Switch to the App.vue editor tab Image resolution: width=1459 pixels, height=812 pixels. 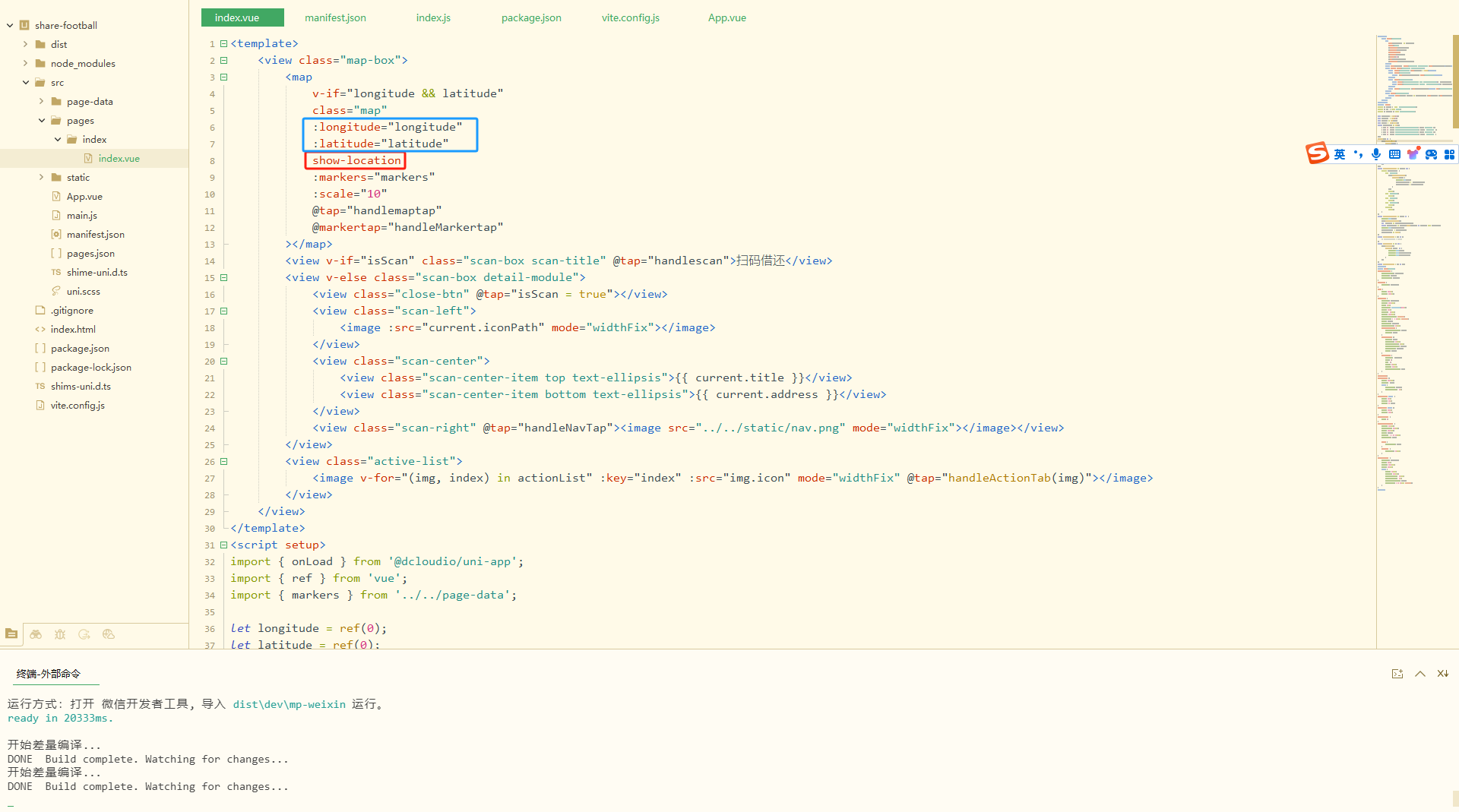point(726,17)
